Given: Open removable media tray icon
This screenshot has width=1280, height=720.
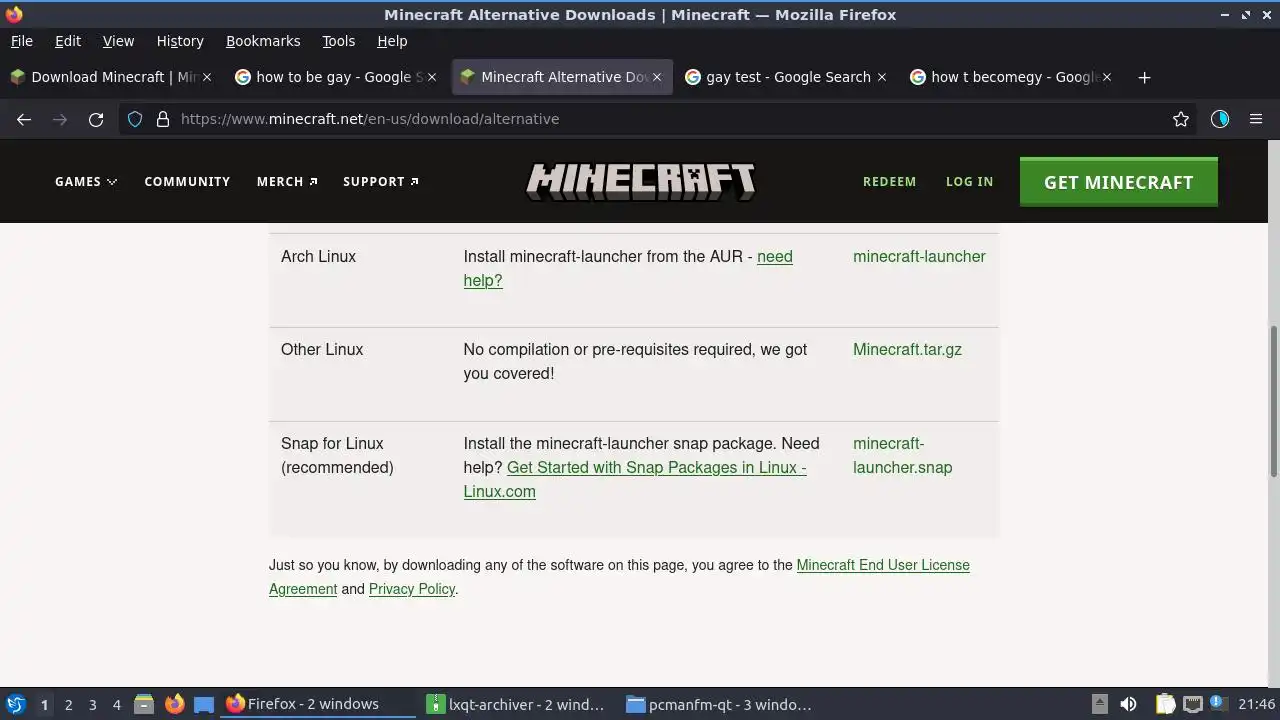Looking at the screenshot, I should pos(1099,705).
